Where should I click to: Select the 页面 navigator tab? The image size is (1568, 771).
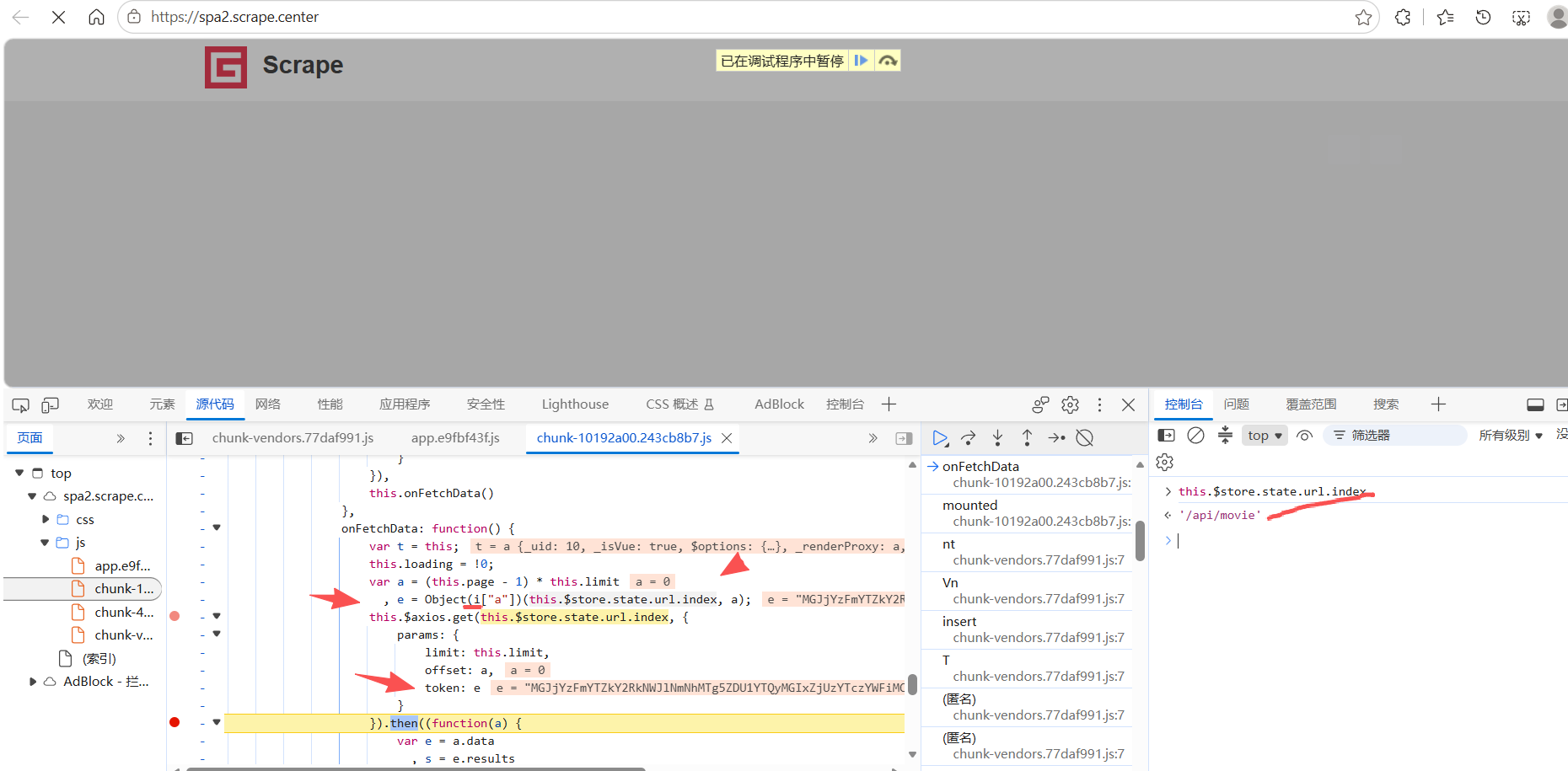click(x=30, y=438)
